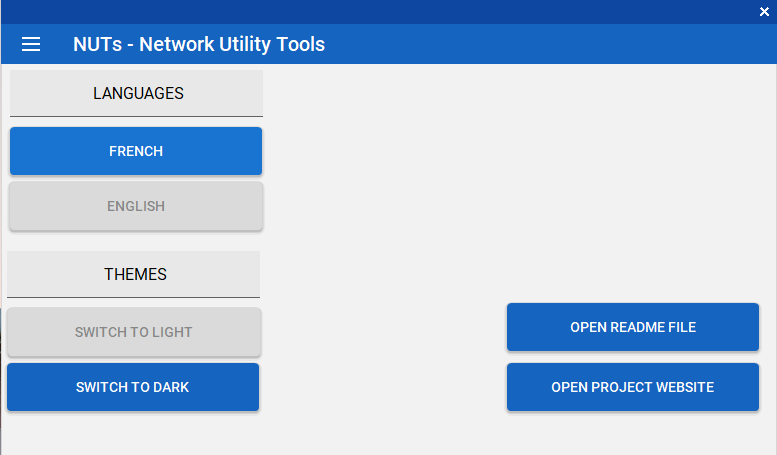The image size is (777, 455).
Task: Open the hamburger navigation menu
Action: point(31,44)
